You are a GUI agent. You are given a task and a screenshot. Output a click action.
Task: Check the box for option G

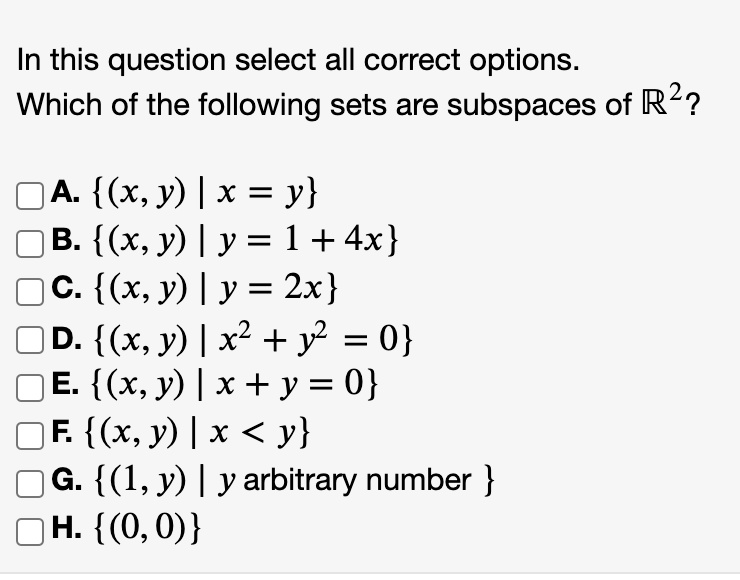(28, 481)
